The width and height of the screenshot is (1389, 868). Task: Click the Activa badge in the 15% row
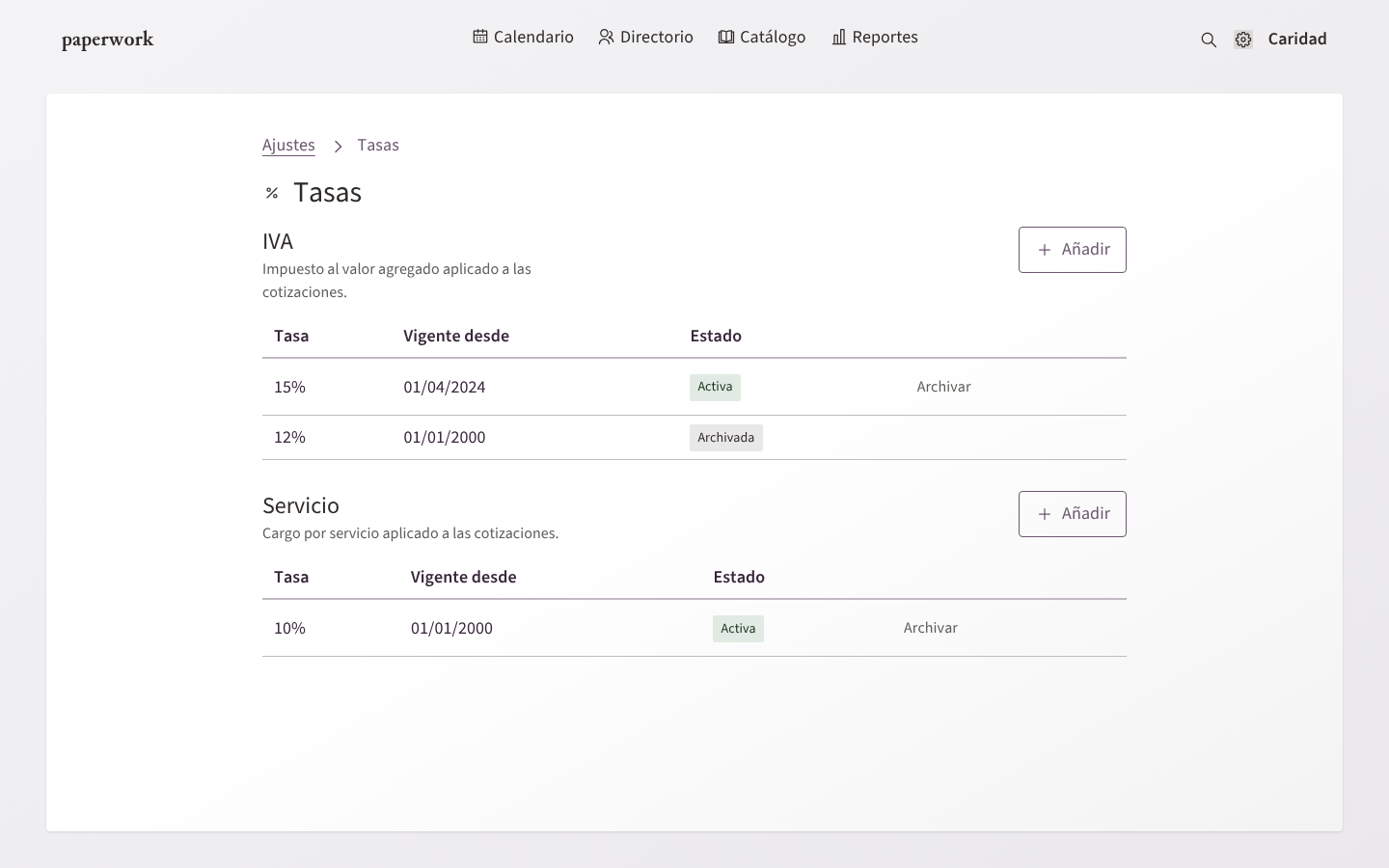(715, 387)
